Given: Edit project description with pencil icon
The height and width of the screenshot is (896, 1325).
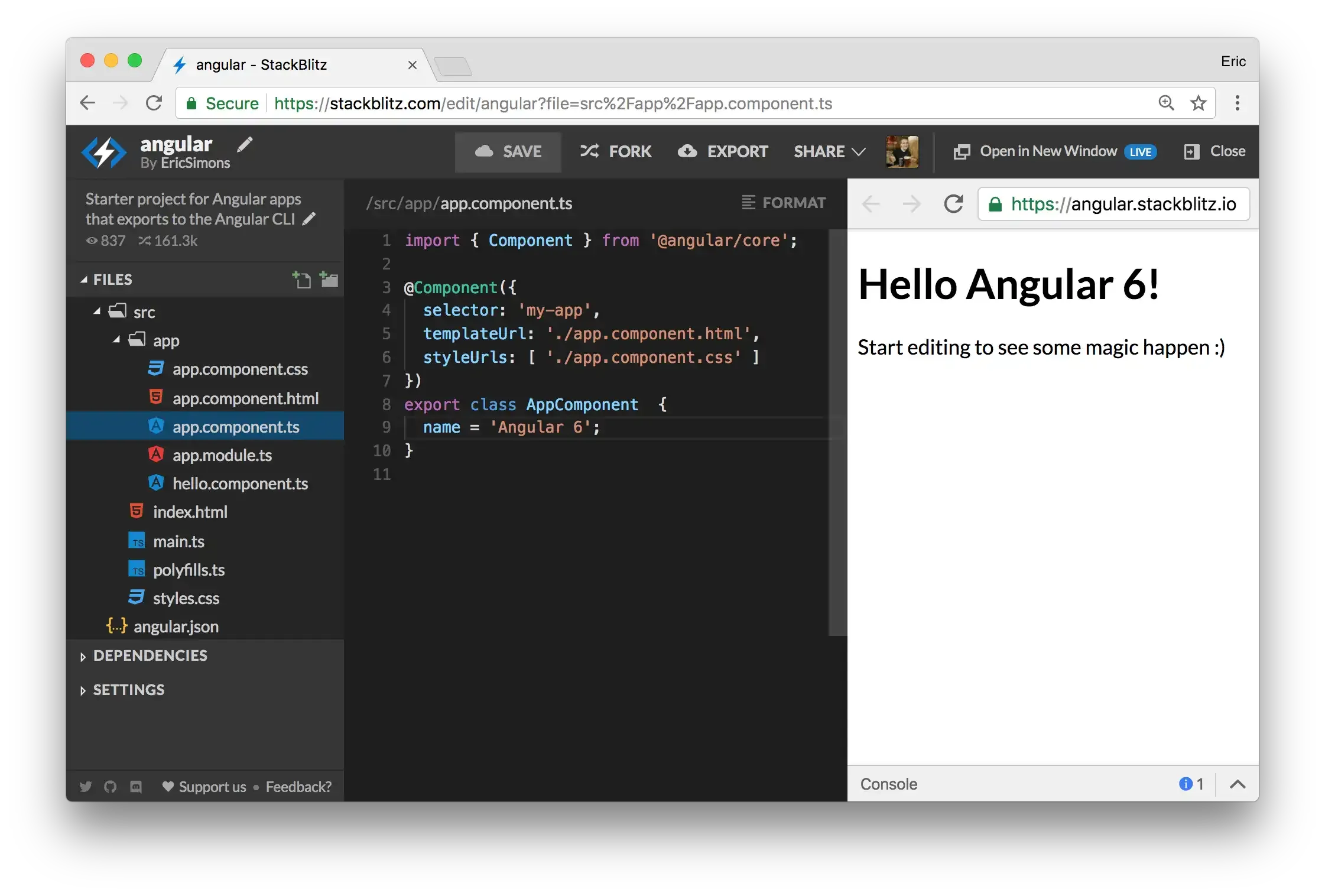Looking at the screenshot, I should [309, 219].
